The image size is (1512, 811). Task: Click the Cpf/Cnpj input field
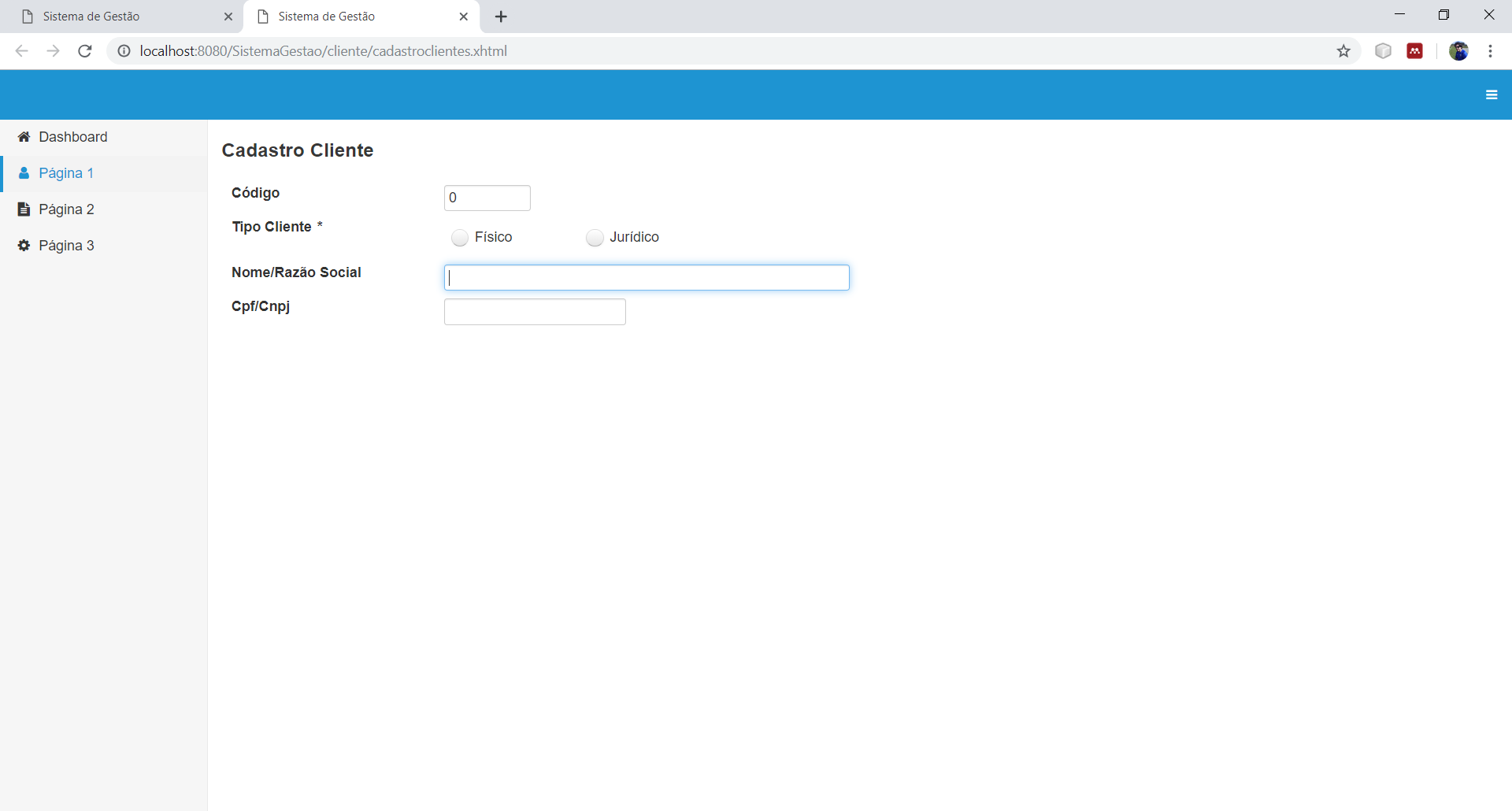point(535,312)
